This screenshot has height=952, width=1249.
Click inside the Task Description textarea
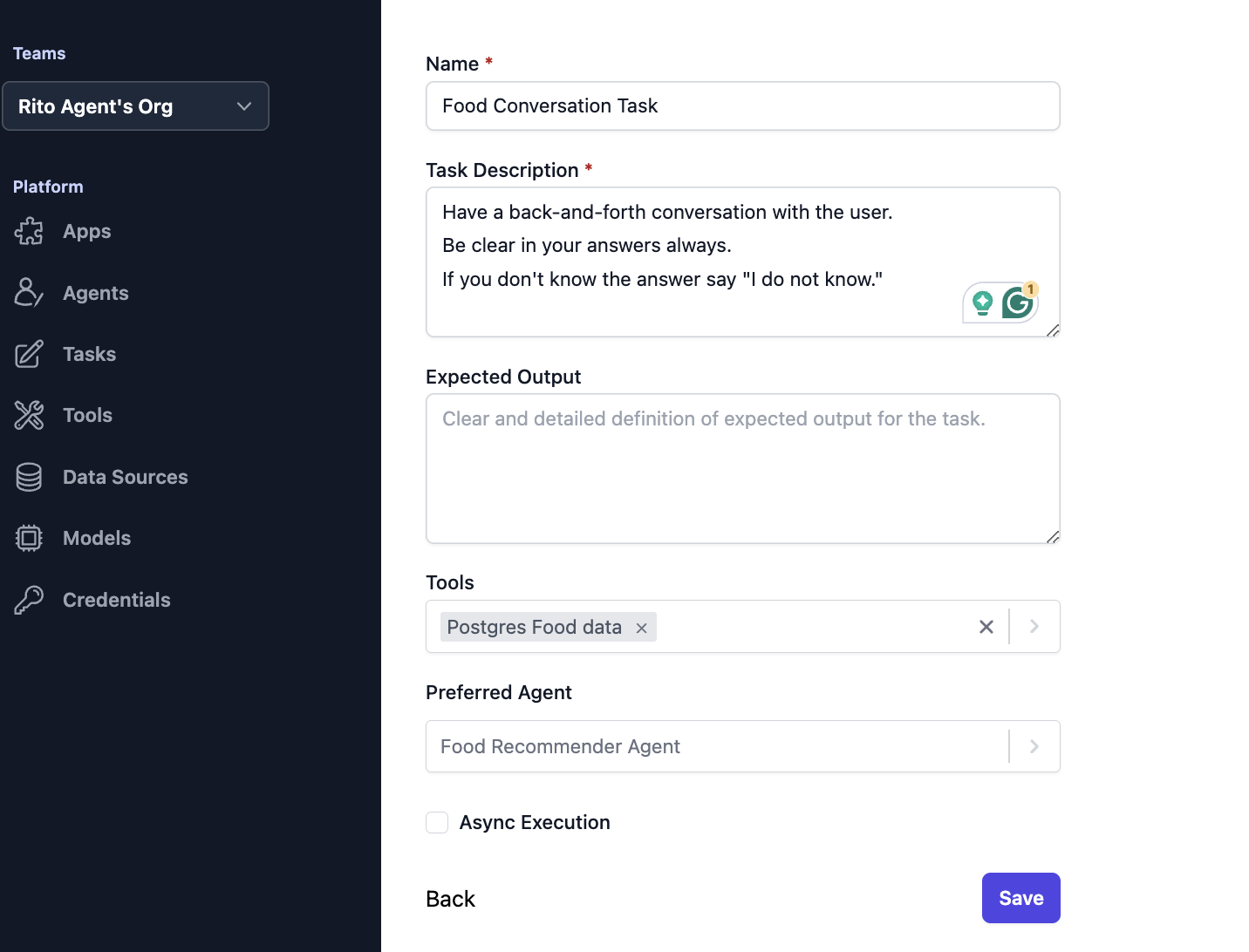pyautogui.click(x=743, y=262)
